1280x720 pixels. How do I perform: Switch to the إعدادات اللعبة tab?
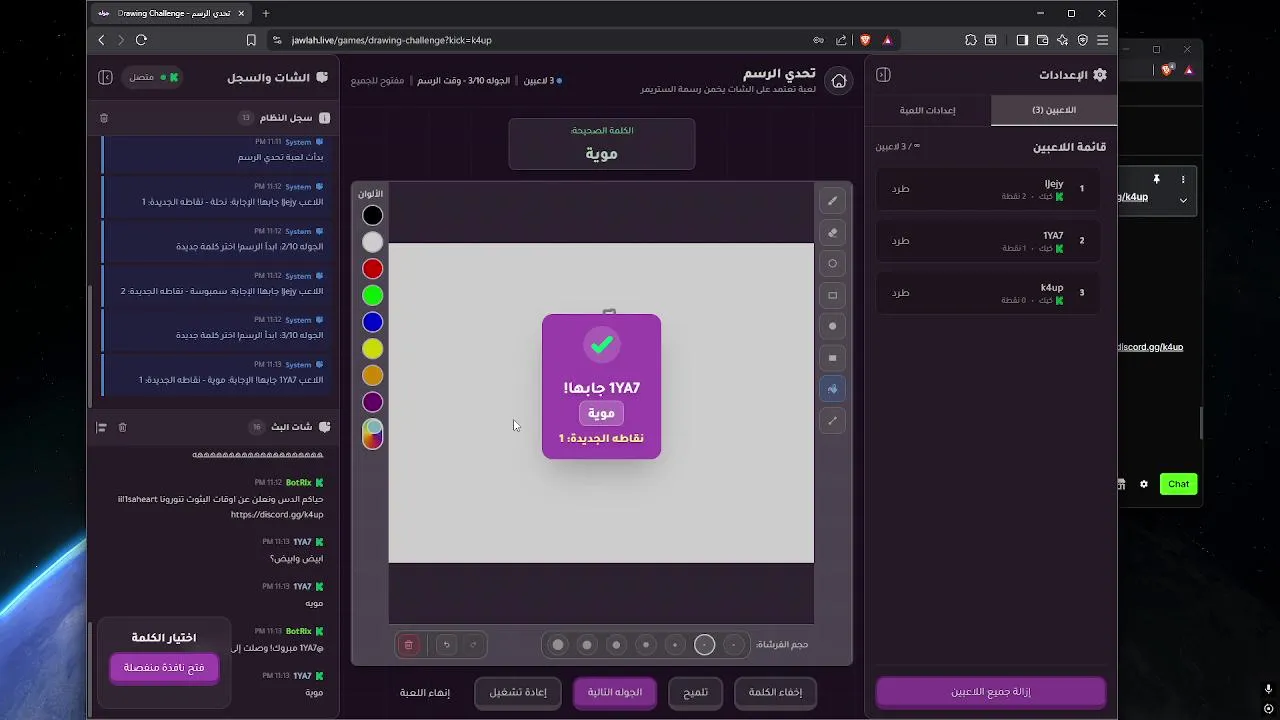pos(928,110)
